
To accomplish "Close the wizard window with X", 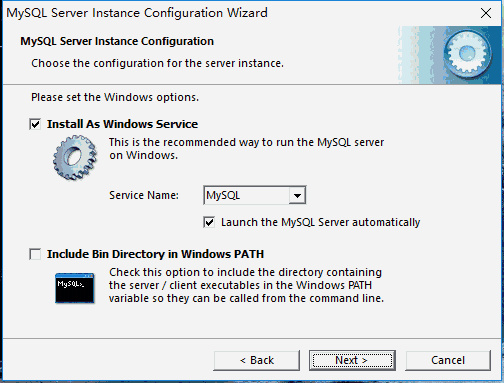I will point(486,13).
